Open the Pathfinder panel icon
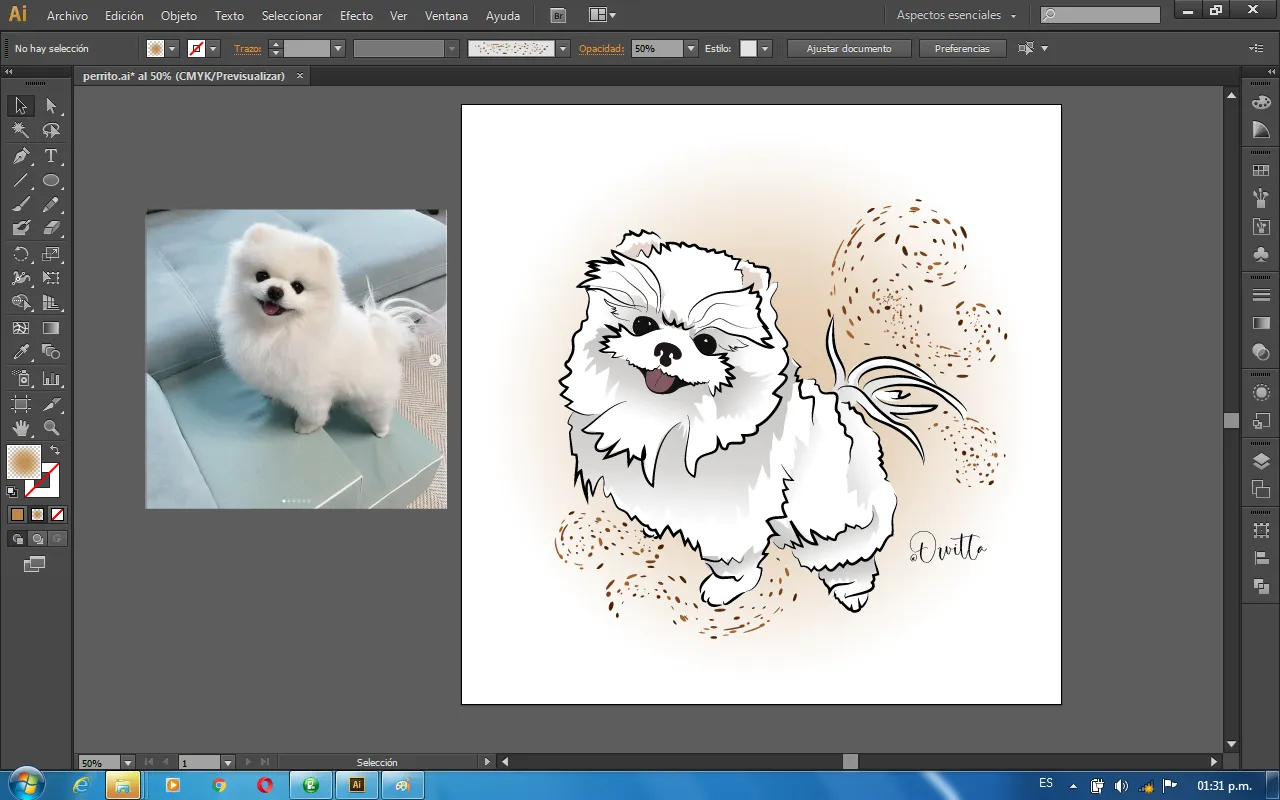1280x800 pixels. tap(1261, 586)
